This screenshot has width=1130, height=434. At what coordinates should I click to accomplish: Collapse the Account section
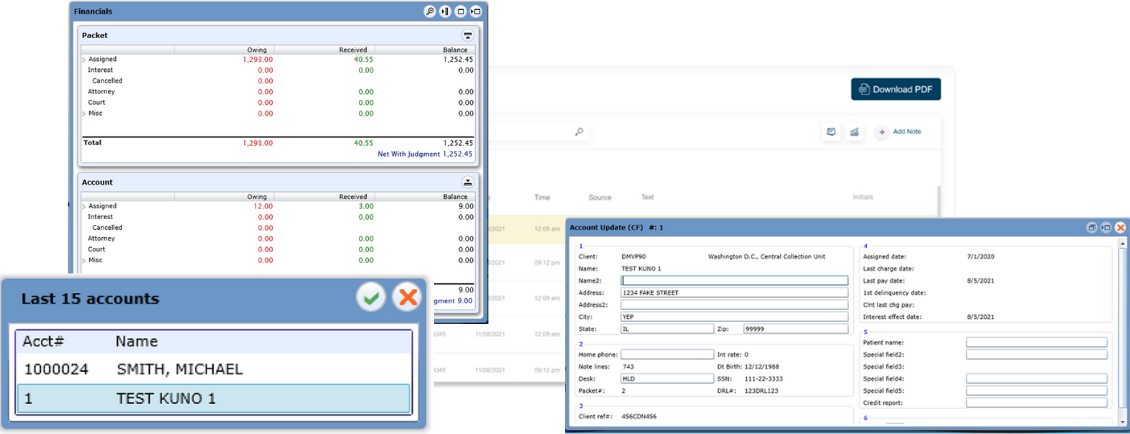click(467, 182)
